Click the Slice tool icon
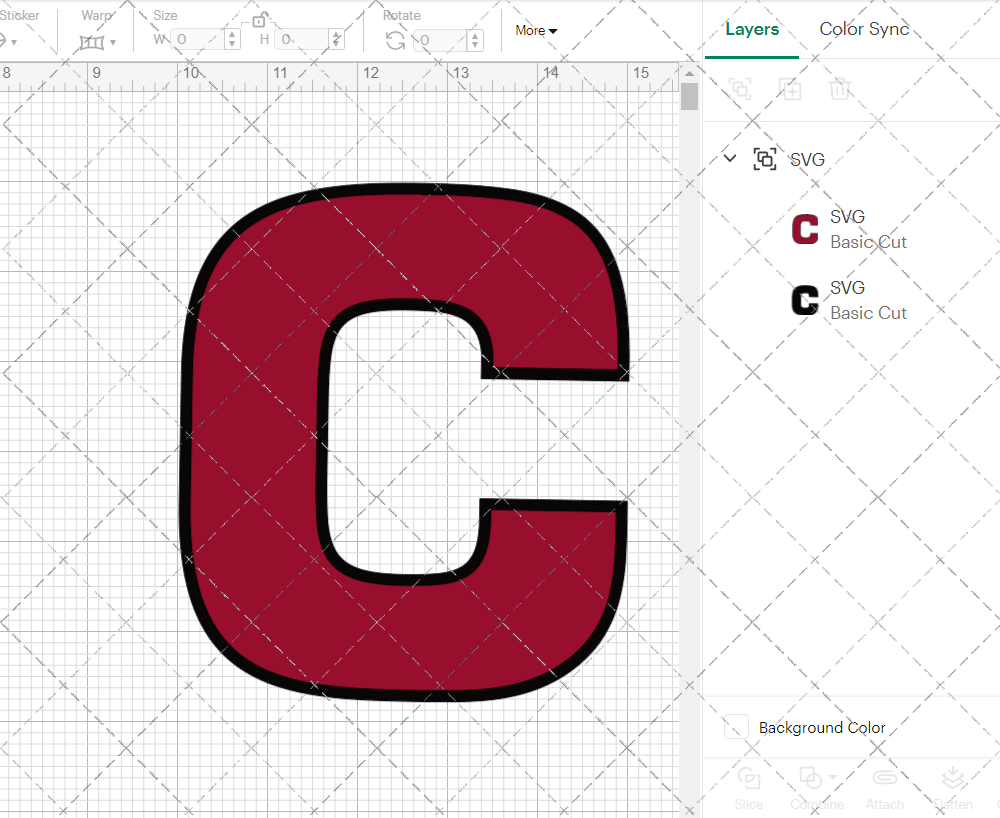The width and height of the screenshot is (1000, 818). pos(748,779)
